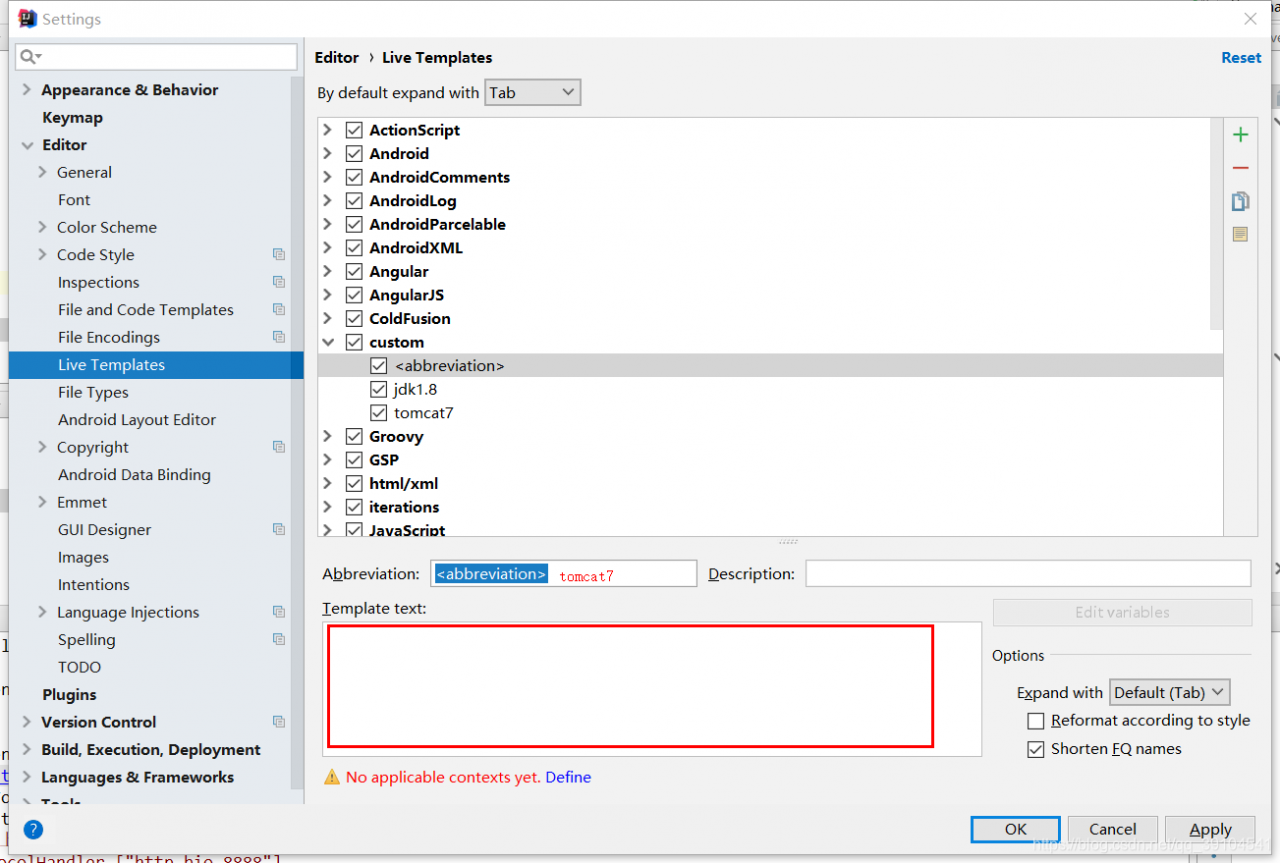
Task: Open the TODO settings page
Action: point(79,667)
